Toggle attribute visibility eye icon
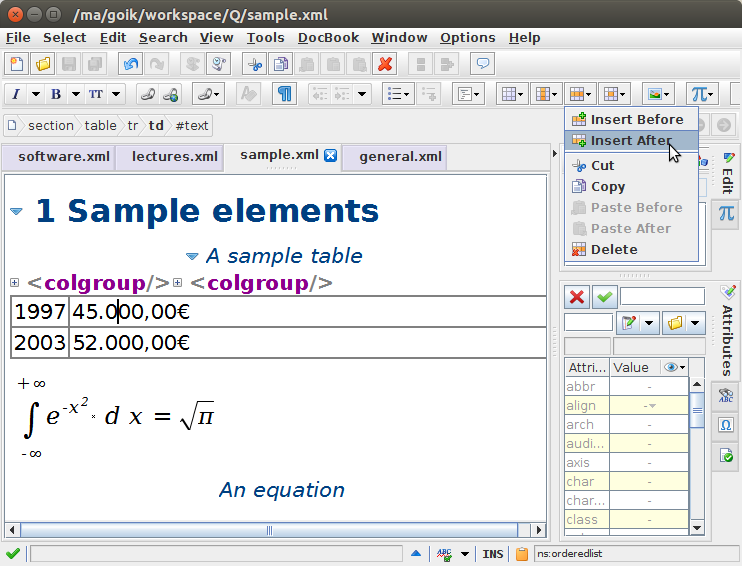Viewport: 742px width, 566px height. [x=674, y=367]
